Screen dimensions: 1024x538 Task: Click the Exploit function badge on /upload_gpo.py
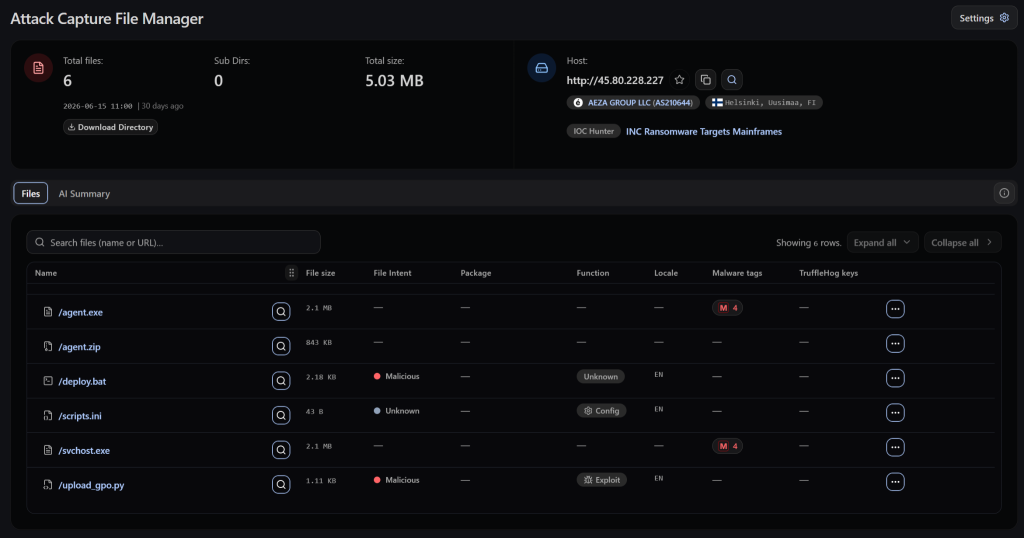(x=601, y=480)
